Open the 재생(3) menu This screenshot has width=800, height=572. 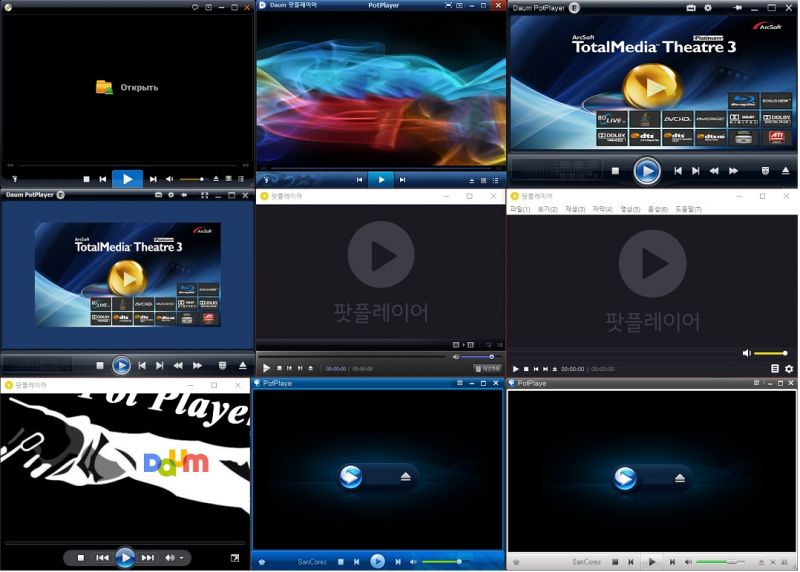[x=575, y=209]
